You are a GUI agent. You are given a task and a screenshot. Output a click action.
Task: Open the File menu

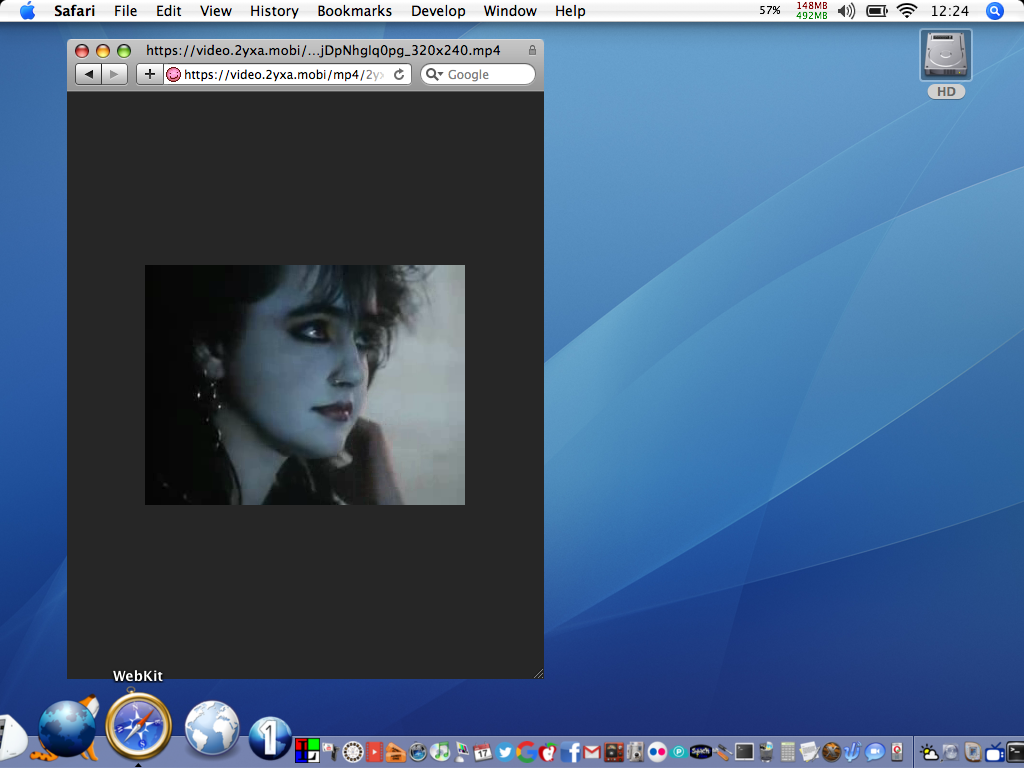click(125, 11)
